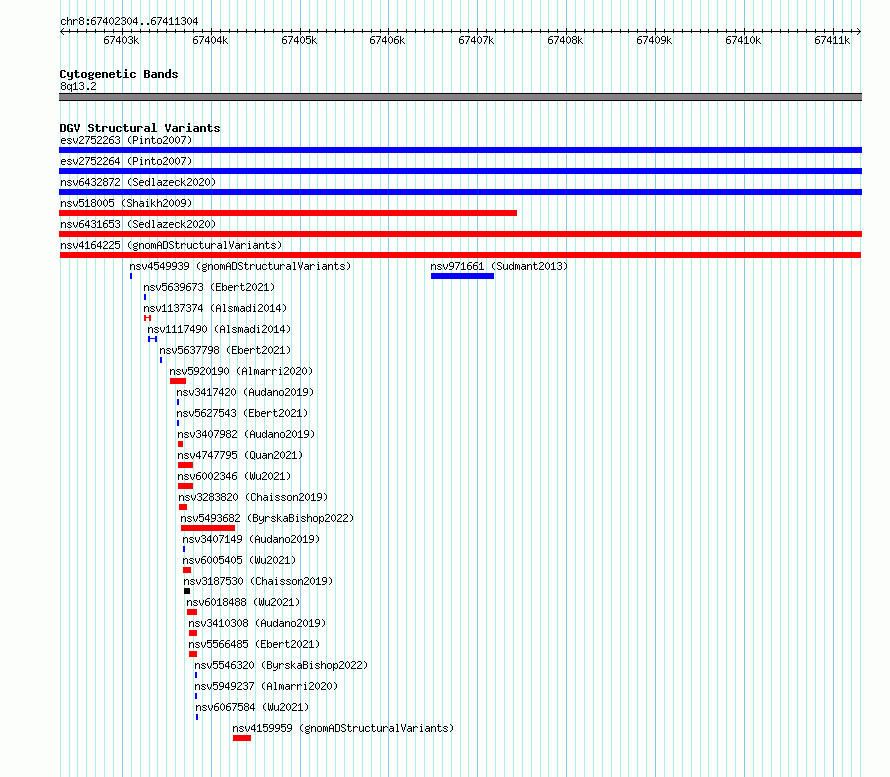Click the 67405k ruler mark
The image size is (890, 777).
[300, 40]
